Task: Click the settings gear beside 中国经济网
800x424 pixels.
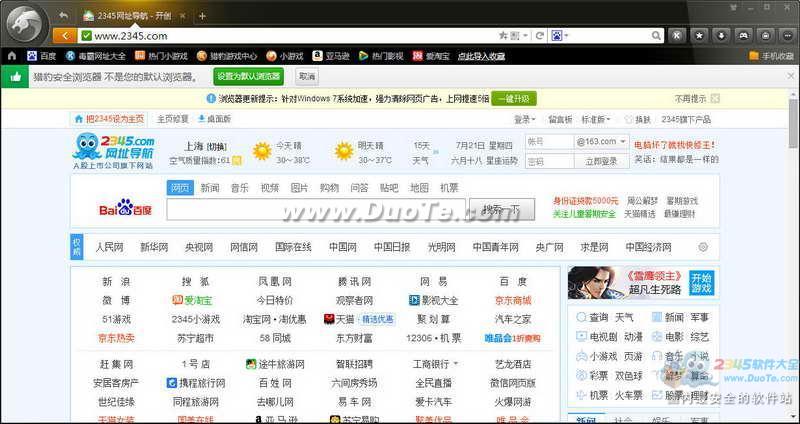Action: click(703, 247)
